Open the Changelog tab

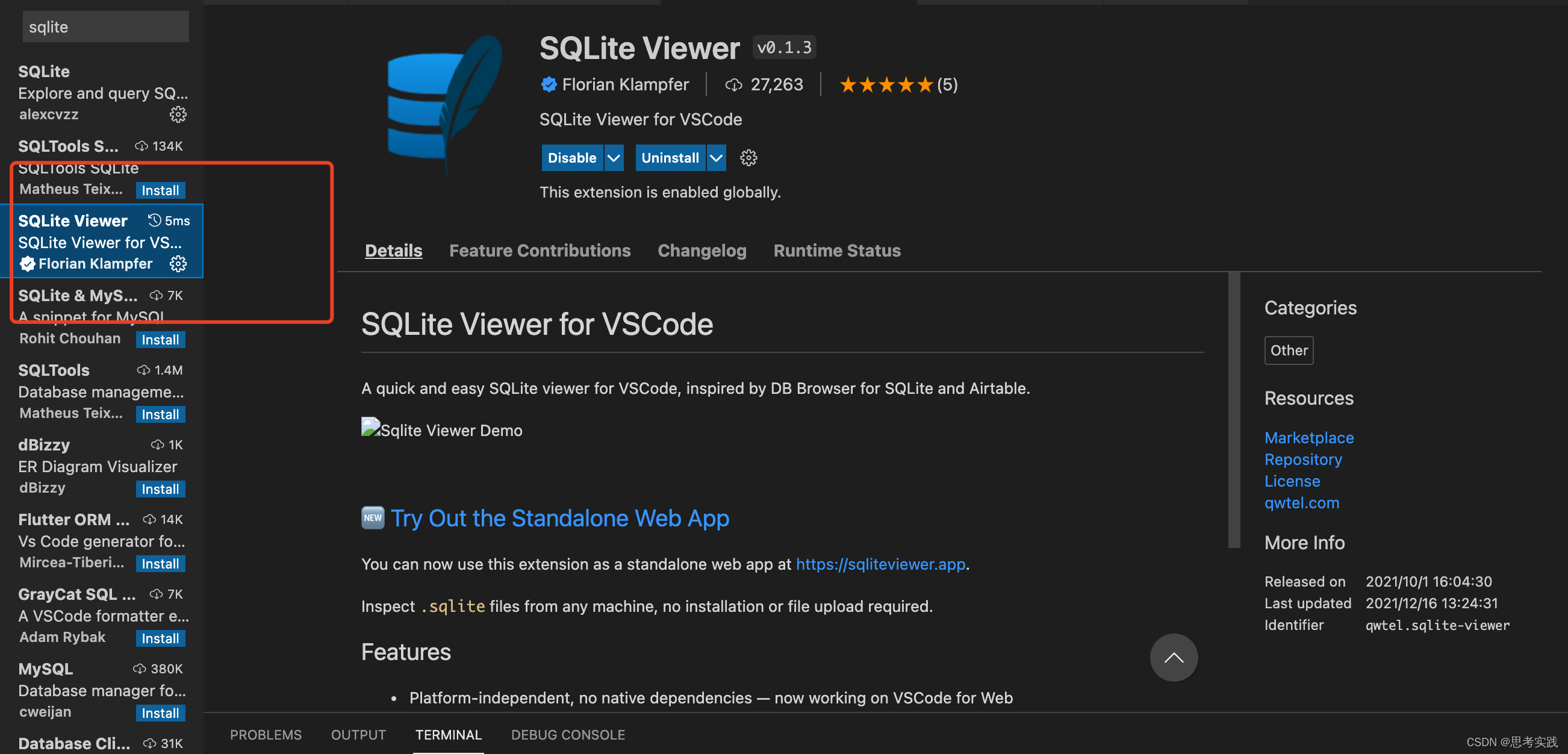tap(702, 251)
